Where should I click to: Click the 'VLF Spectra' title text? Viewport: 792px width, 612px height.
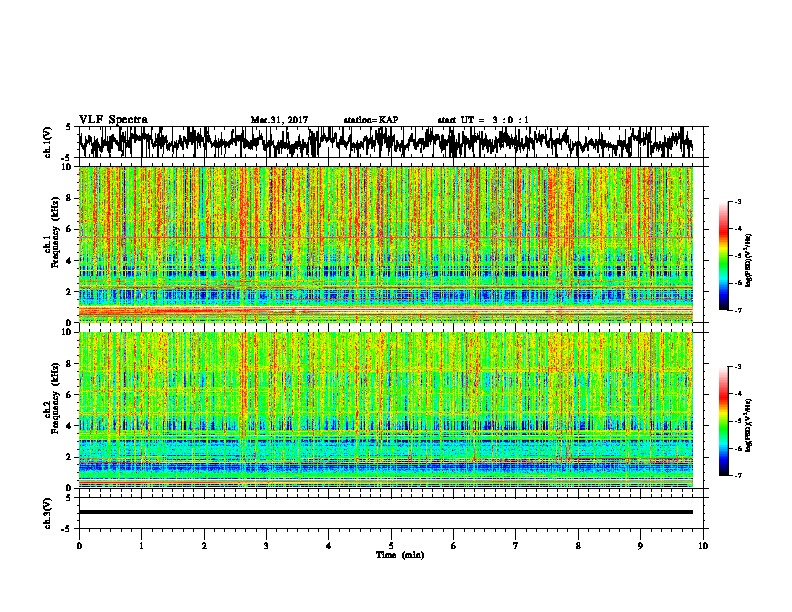(x=113, y=120)
